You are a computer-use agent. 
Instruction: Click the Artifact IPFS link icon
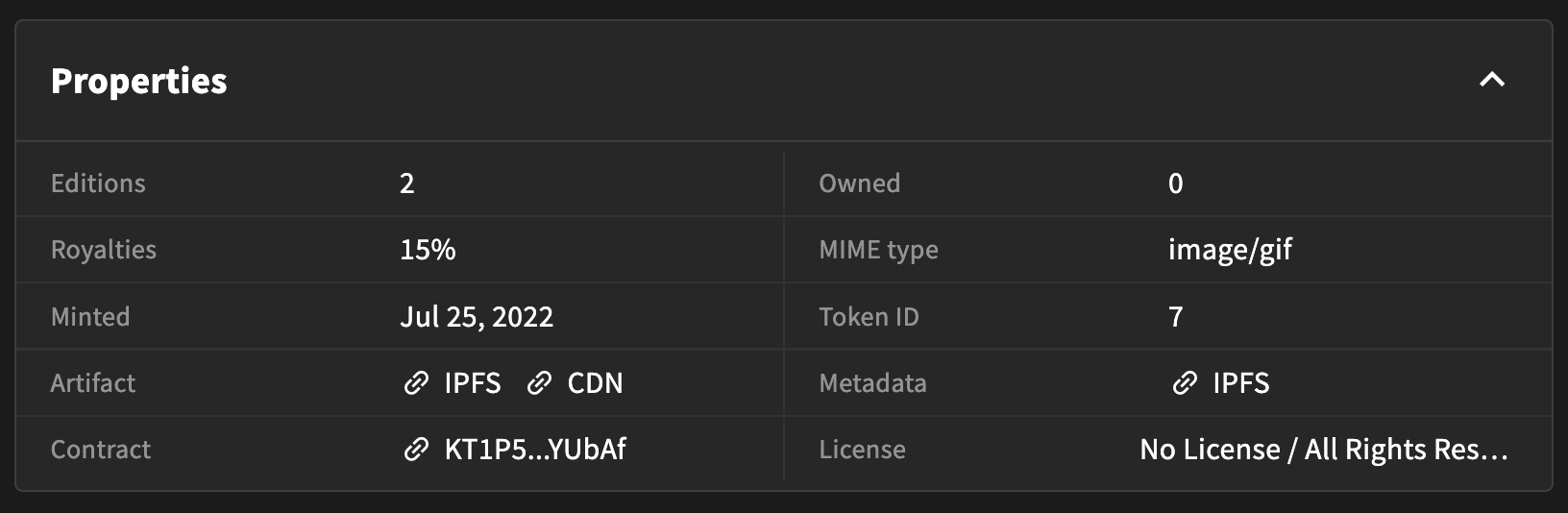click(x=416, y=383)
